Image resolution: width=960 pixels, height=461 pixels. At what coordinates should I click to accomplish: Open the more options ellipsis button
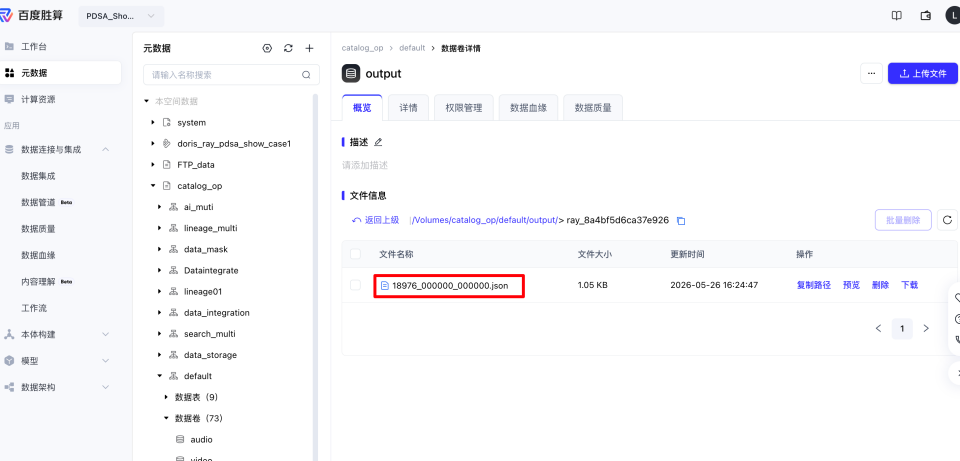(x=871, y=73)
